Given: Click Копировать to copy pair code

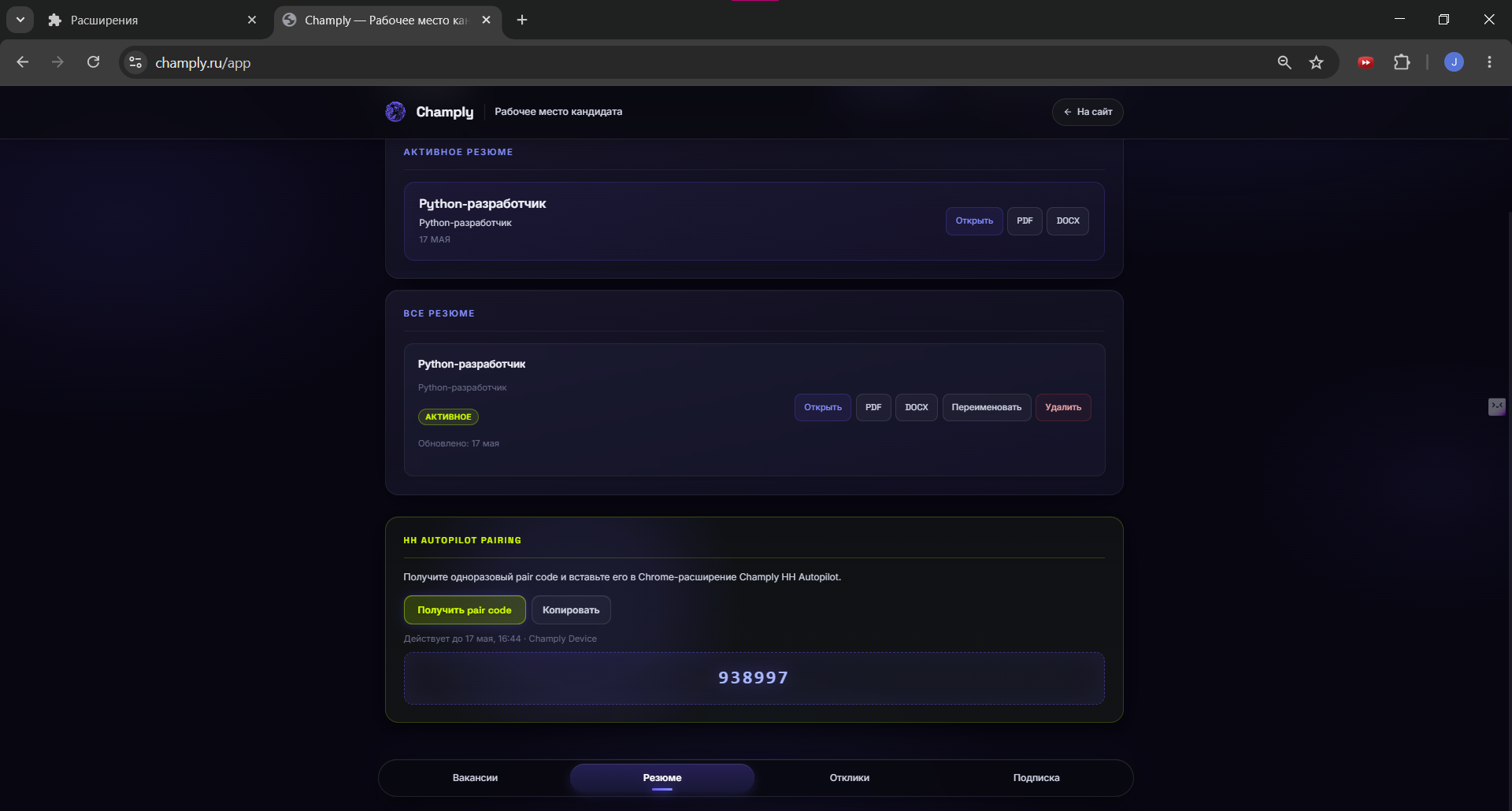Looking at the screenshot, I should point(571,610).
